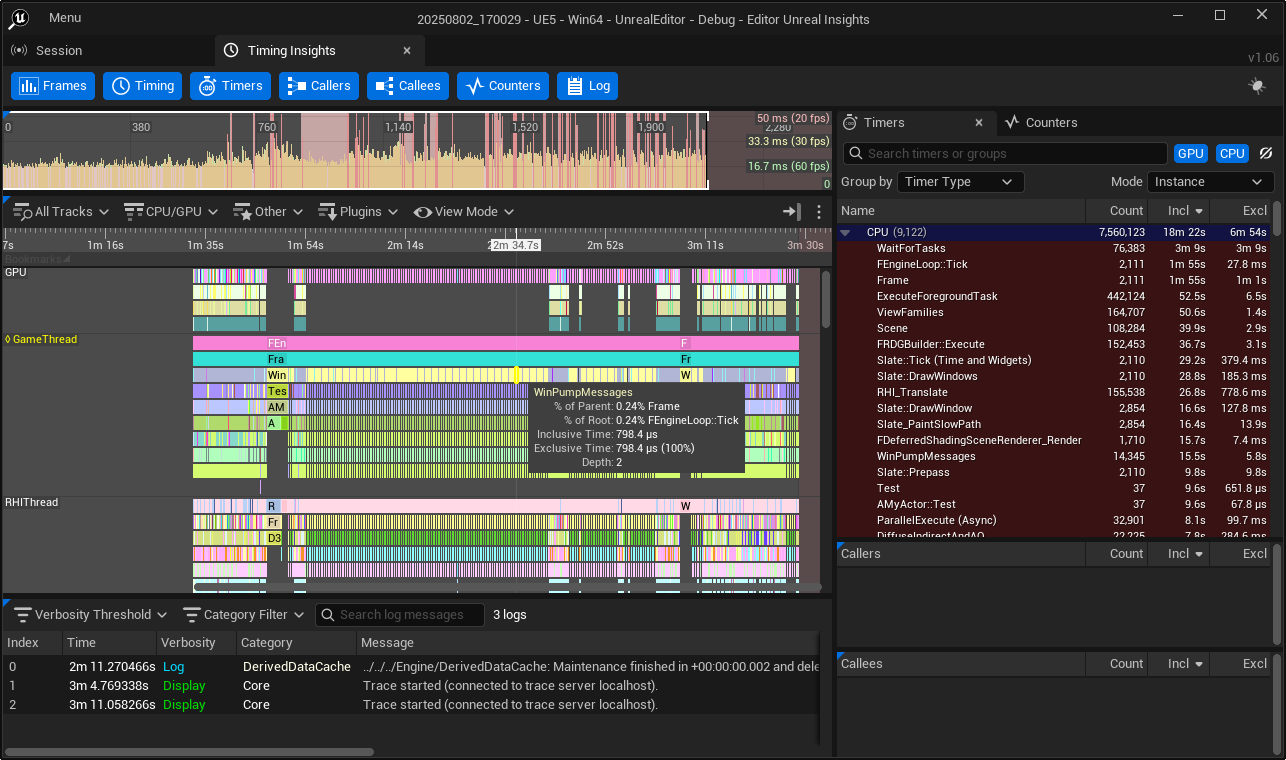This screenshot has height=760, width=1286.
Task: Click the highlighted yellow WinPumpMessages event
Action: point(516,375)
